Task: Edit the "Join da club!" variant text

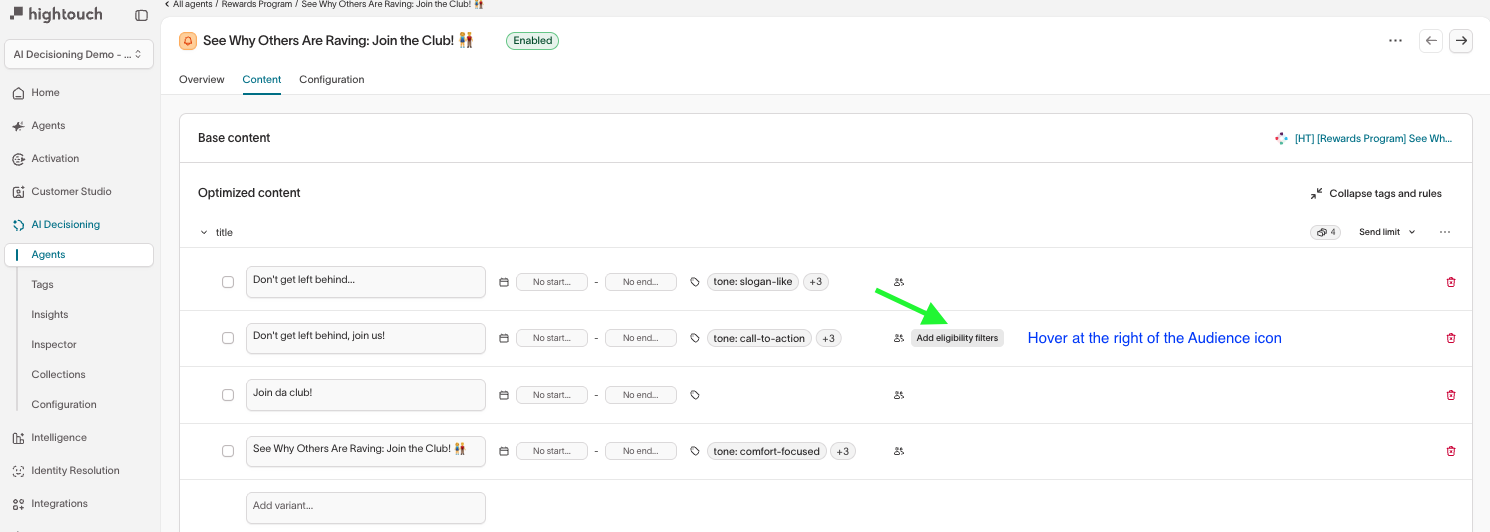Action: [x=366, y=395]
